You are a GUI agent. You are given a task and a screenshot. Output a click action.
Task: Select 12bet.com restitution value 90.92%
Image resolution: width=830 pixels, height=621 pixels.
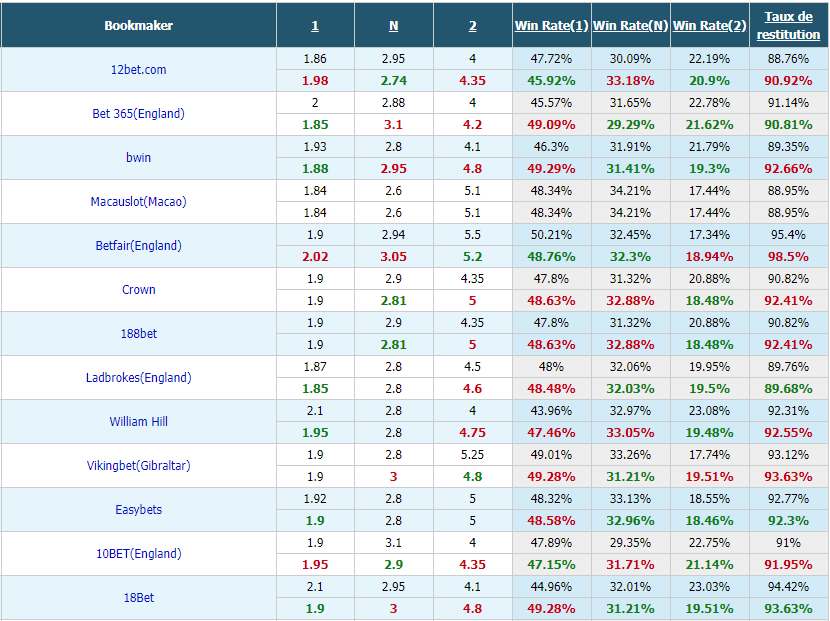788,80
